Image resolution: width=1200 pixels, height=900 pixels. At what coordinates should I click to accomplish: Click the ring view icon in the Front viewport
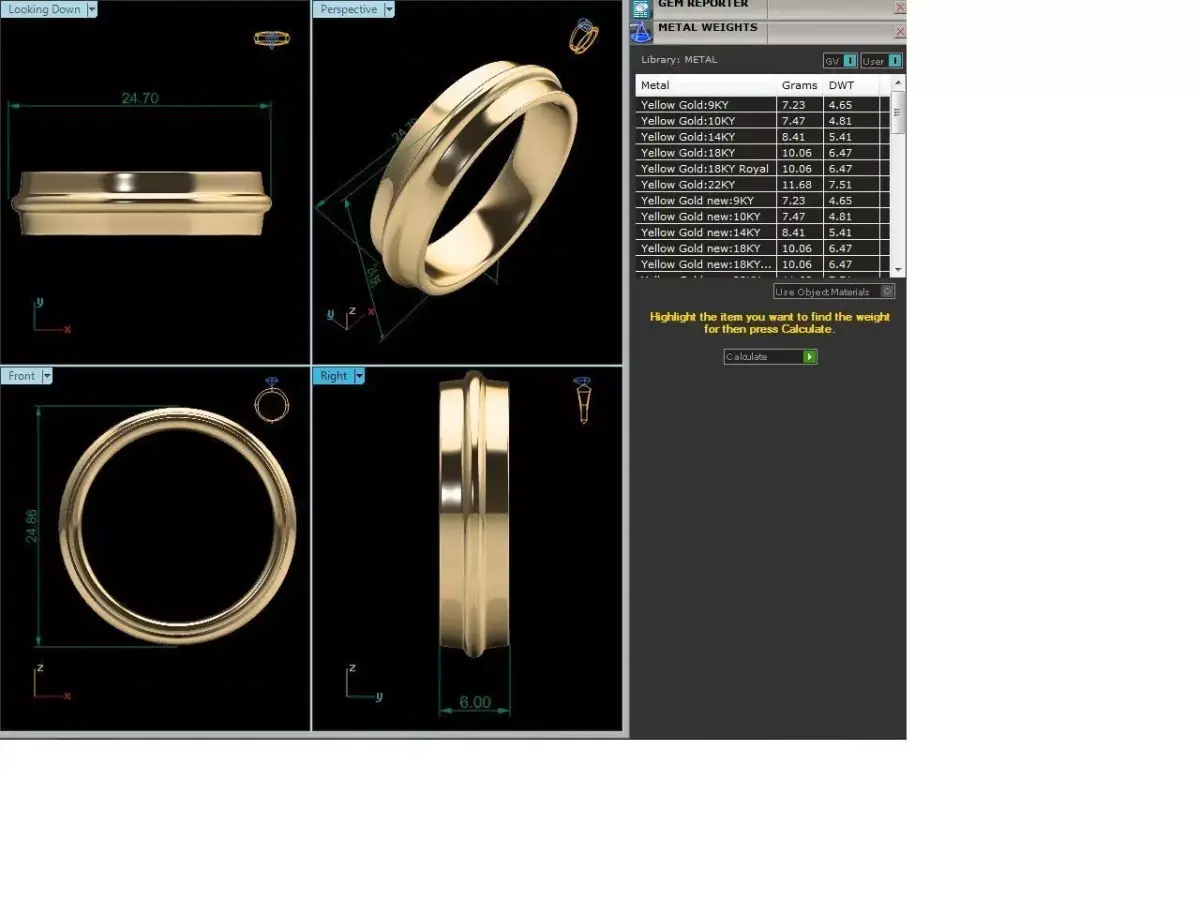click(271, 403)
